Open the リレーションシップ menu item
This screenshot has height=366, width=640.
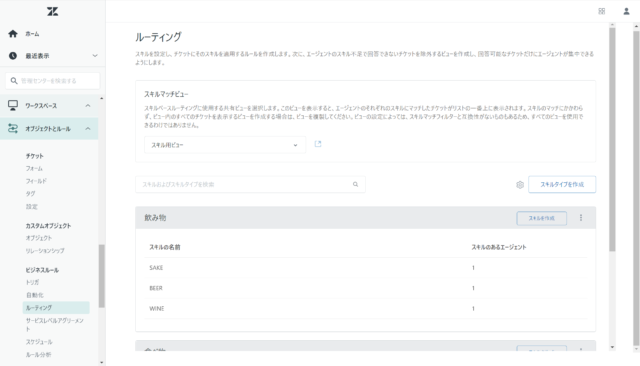tap(45, 251)
